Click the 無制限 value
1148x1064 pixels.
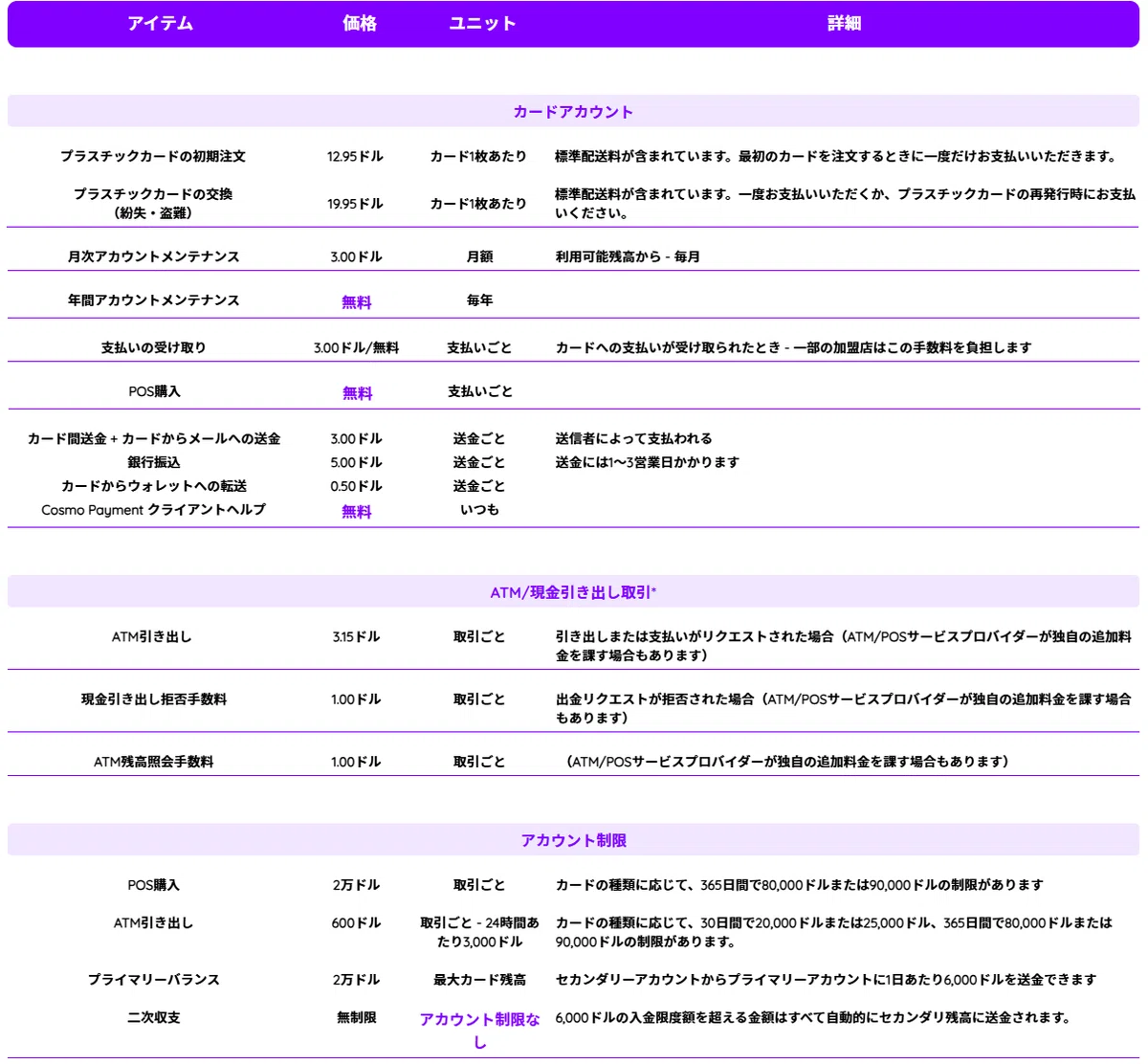(356, 1017)
